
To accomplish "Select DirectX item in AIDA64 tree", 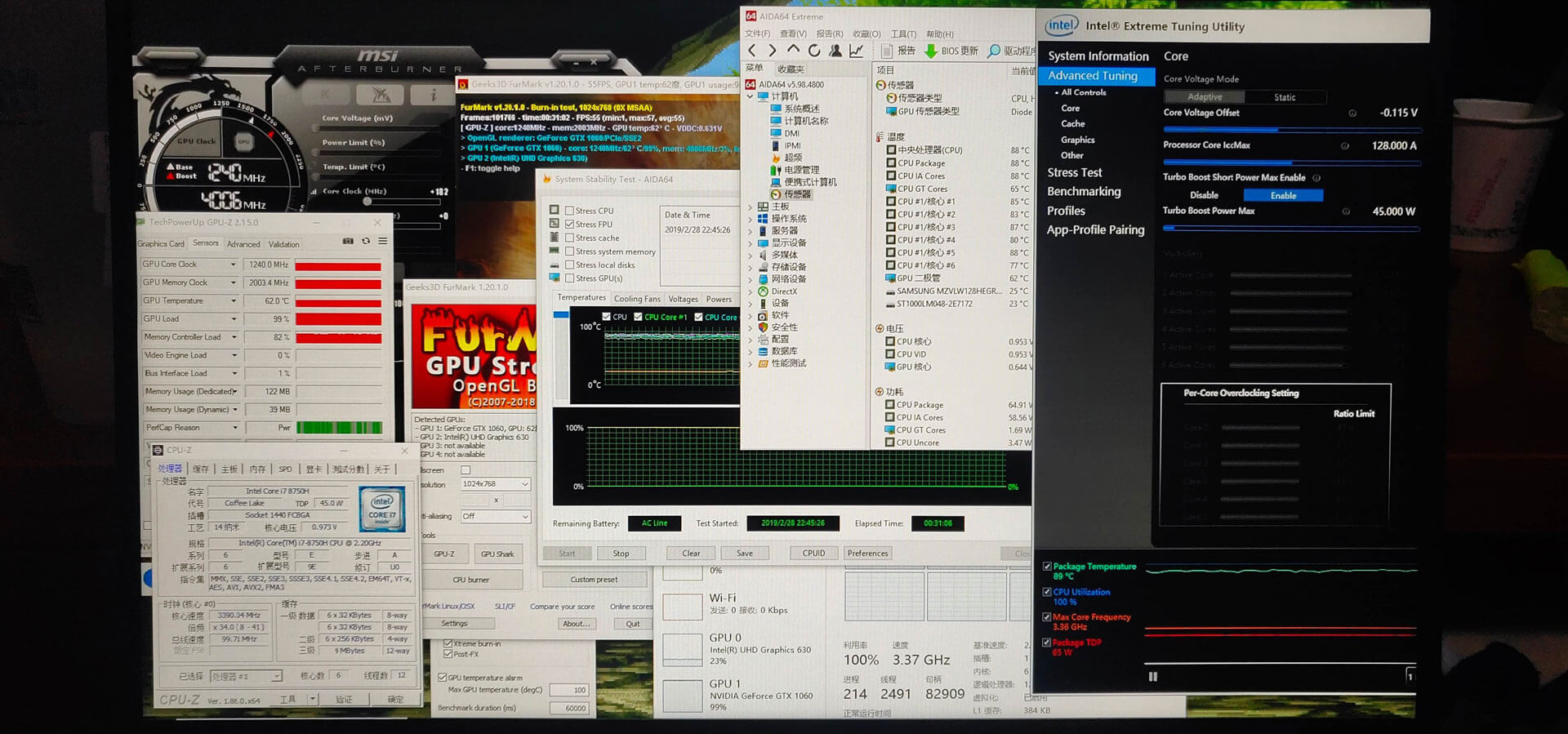I will coord(777,291).
